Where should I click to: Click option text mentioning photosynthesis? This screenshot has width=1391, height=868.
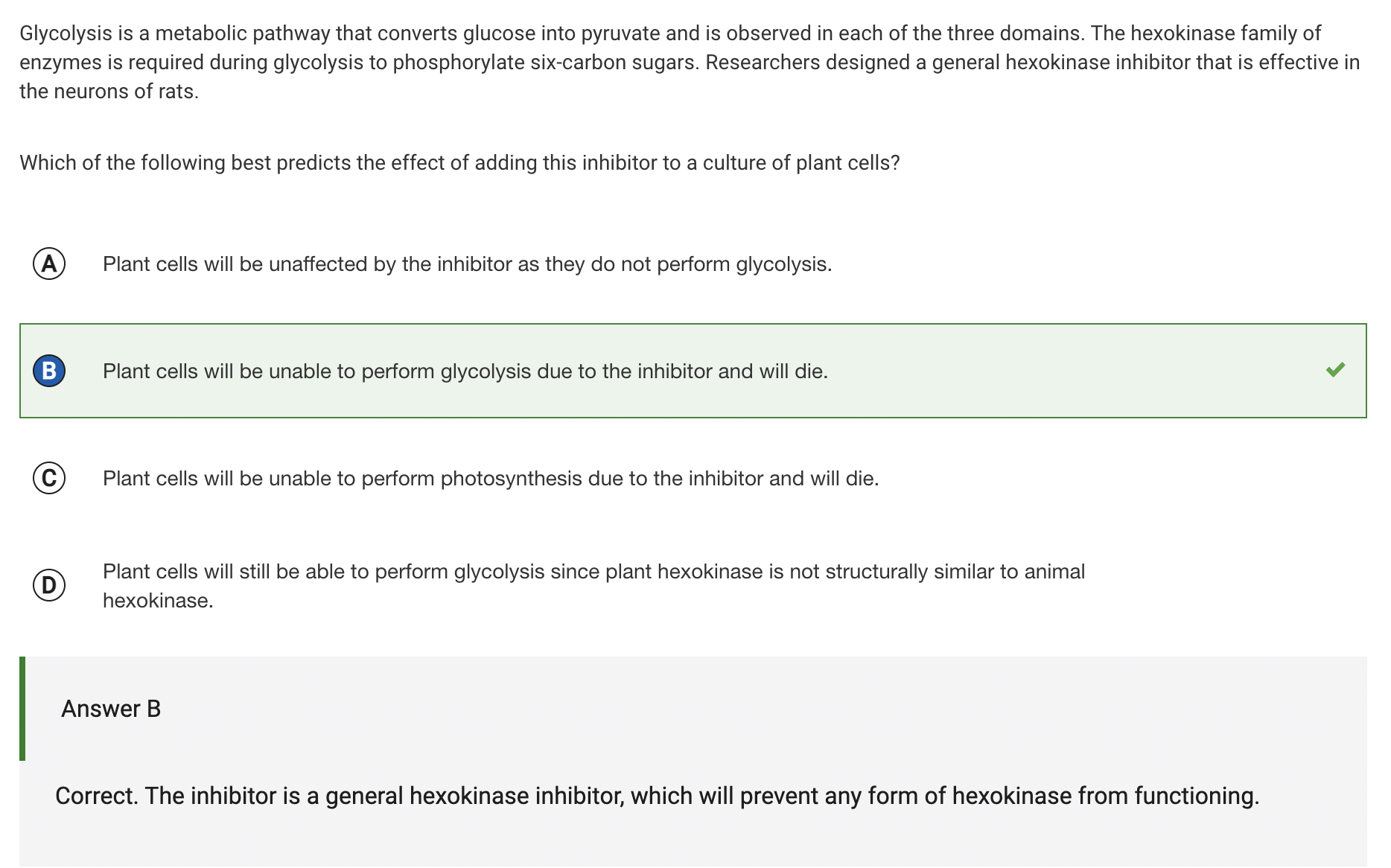tap(490, 479)
